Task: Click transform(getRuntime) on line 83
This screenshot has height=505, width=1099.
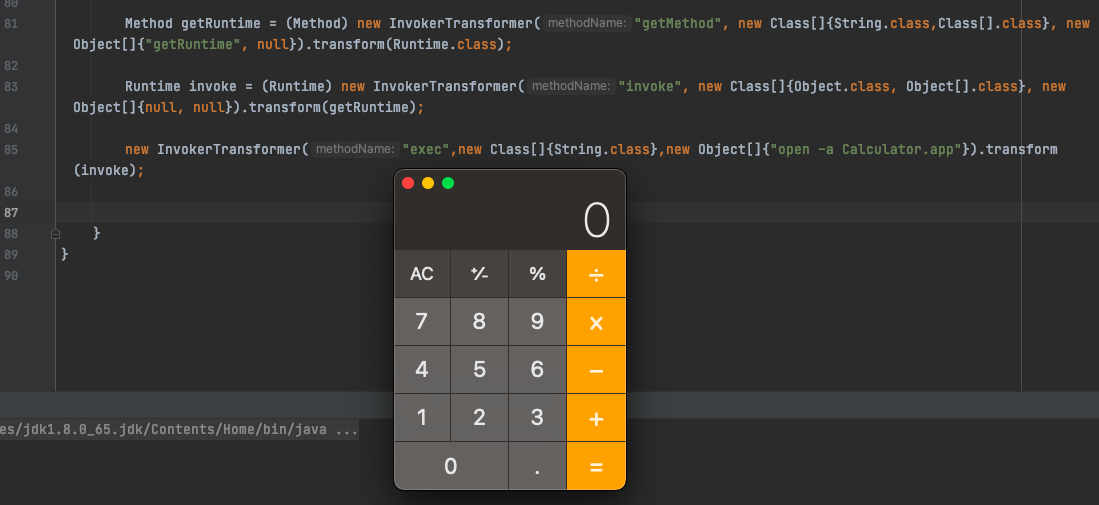Action: [x=333, y=108]
